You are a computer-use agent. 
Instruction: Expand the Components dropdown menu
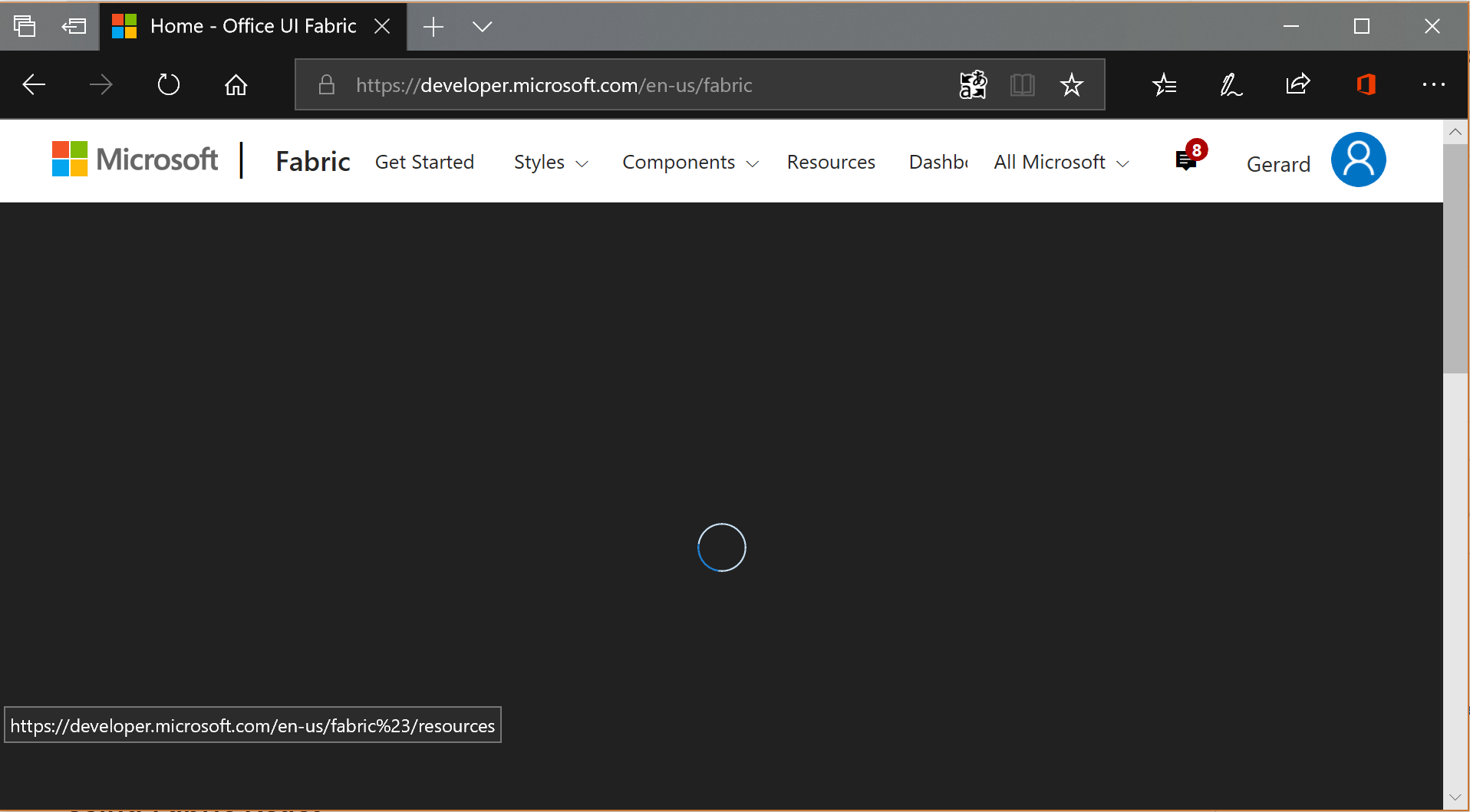click(x=691, y=163)
